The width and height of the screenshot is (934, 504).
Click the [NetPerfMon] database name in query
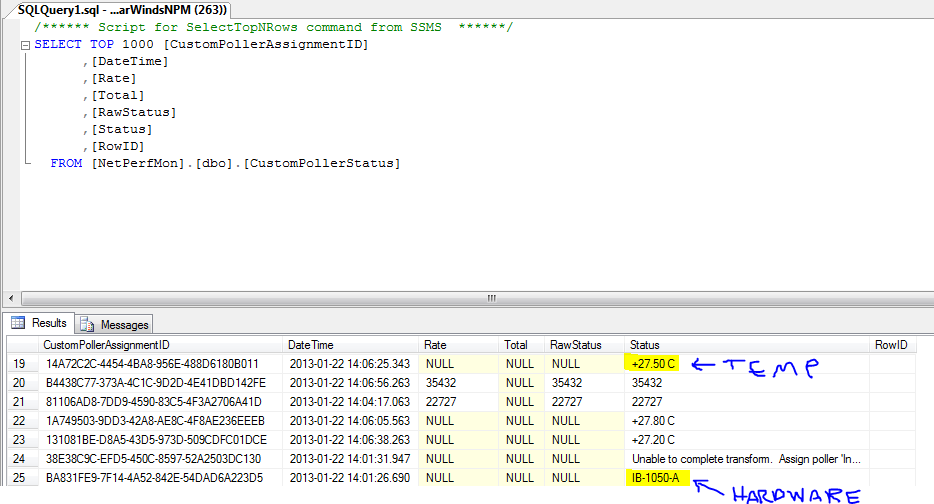[x=138, y=163]
